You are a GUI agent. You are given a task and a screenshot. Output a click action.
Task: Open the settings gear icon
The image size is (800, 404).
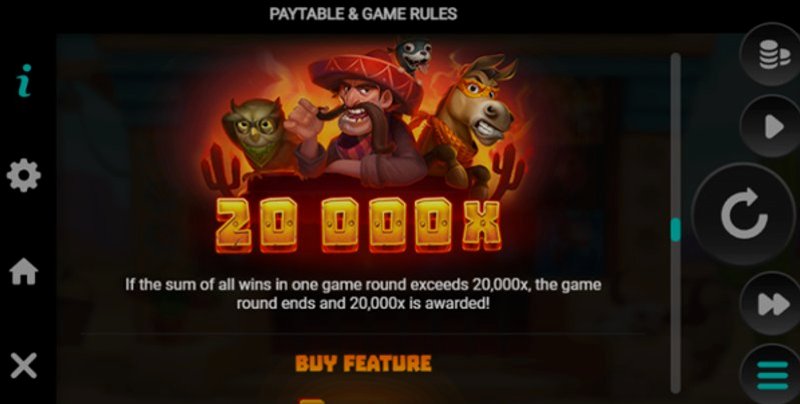23,175
